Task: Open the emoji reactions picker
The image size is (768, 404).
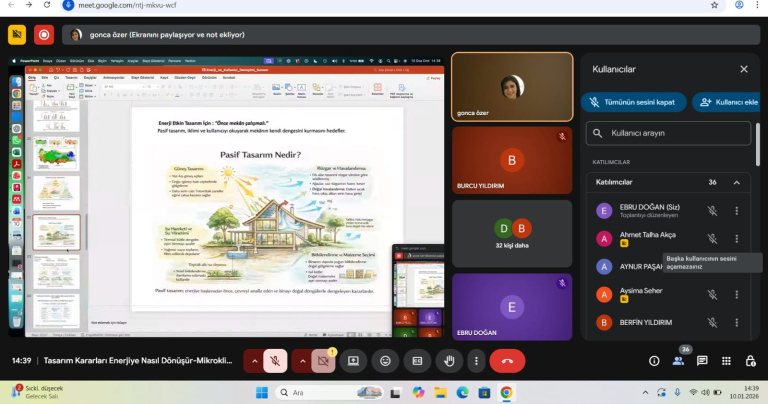Action: coord(385,361)
